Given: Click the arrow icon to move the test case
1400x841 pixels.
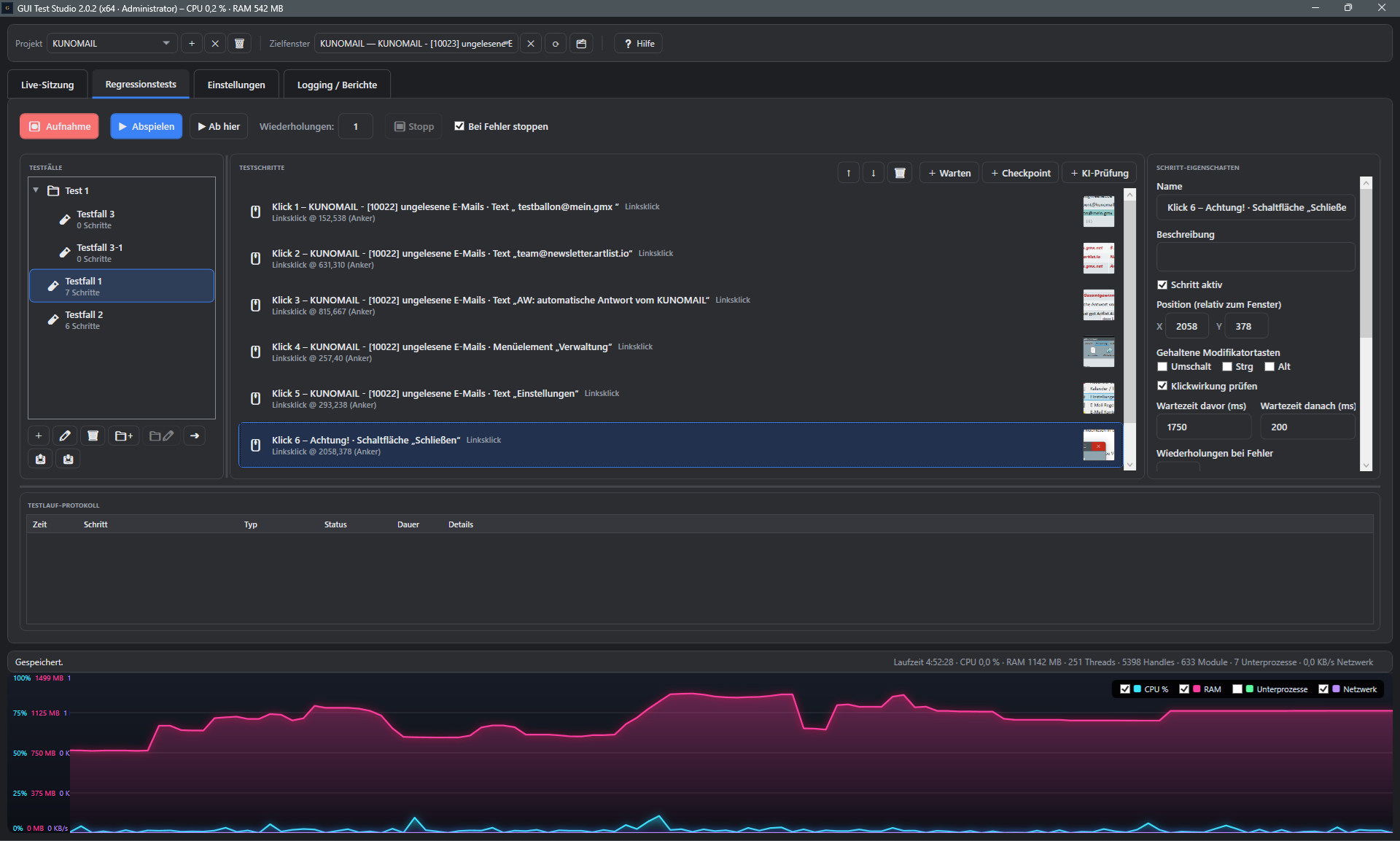Looking at the screenshot, I should (x=195, y=436).
